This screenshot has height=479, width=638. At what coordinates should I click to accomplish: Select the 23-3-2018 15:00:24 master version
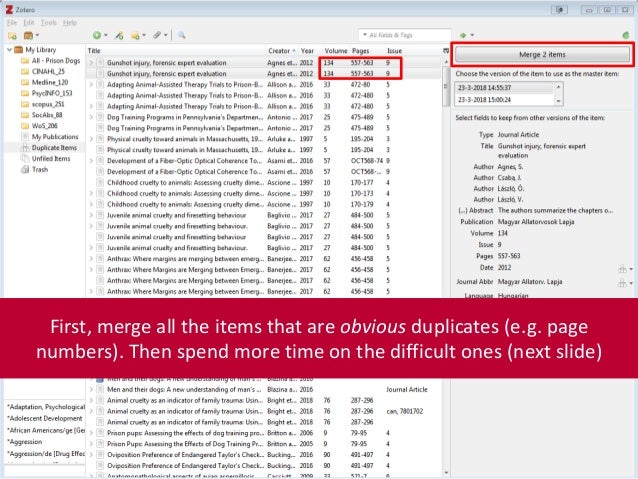(504, 100)
